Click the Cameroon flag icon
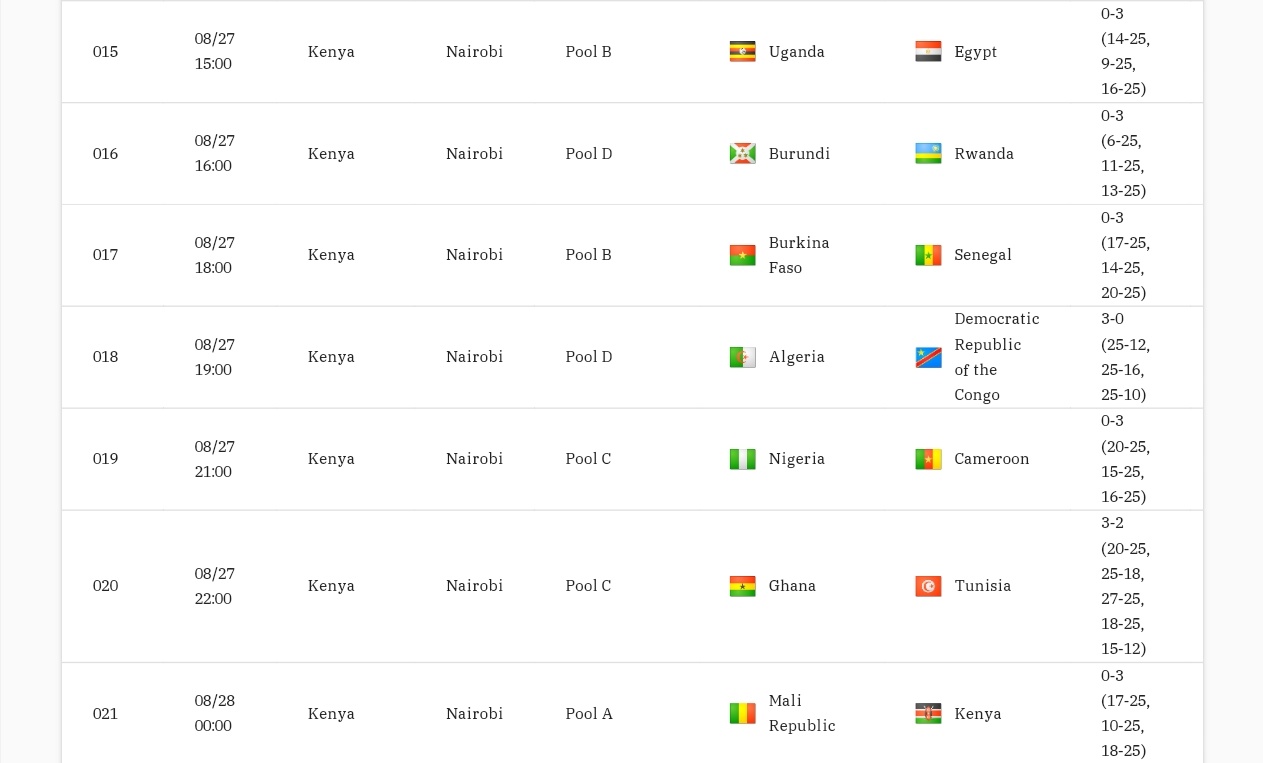1263x763 pixels. click(928, 459)
